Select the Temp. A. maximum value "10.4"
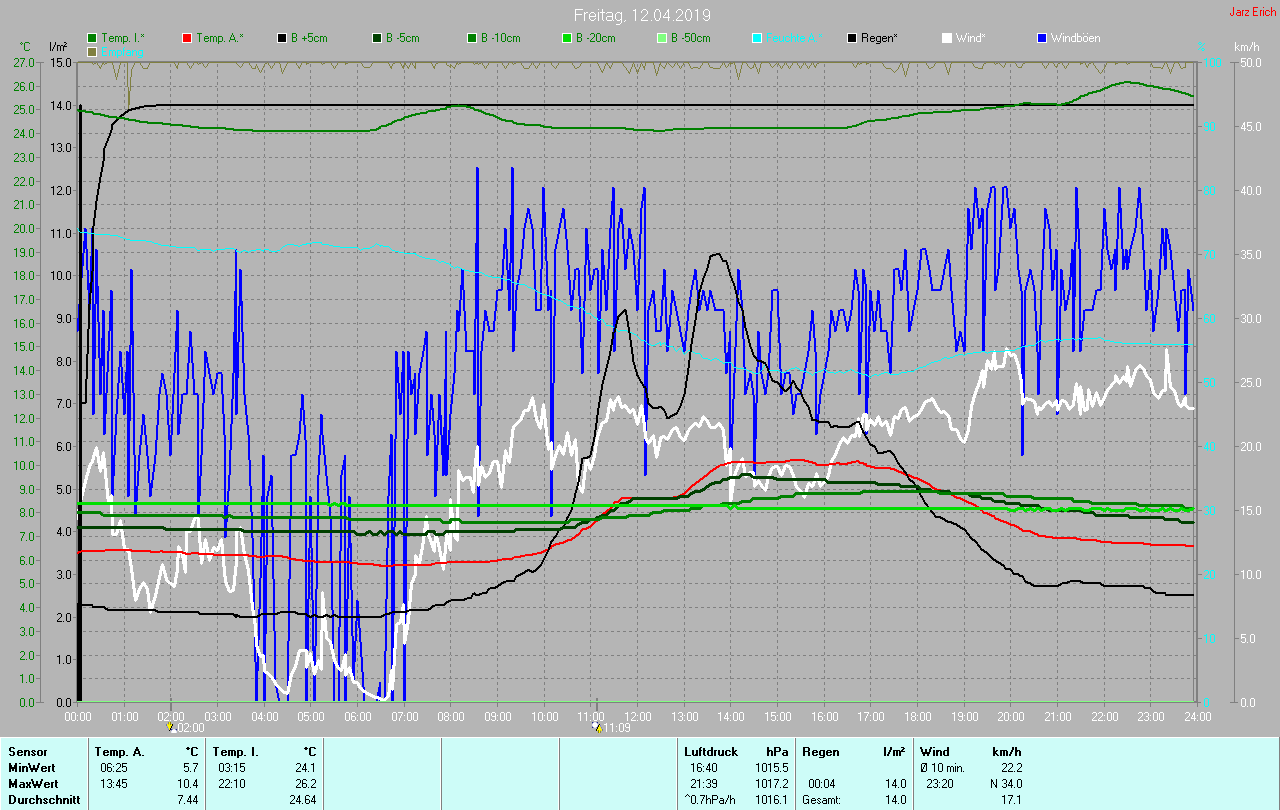1280x810 pixels. point(188,783)
